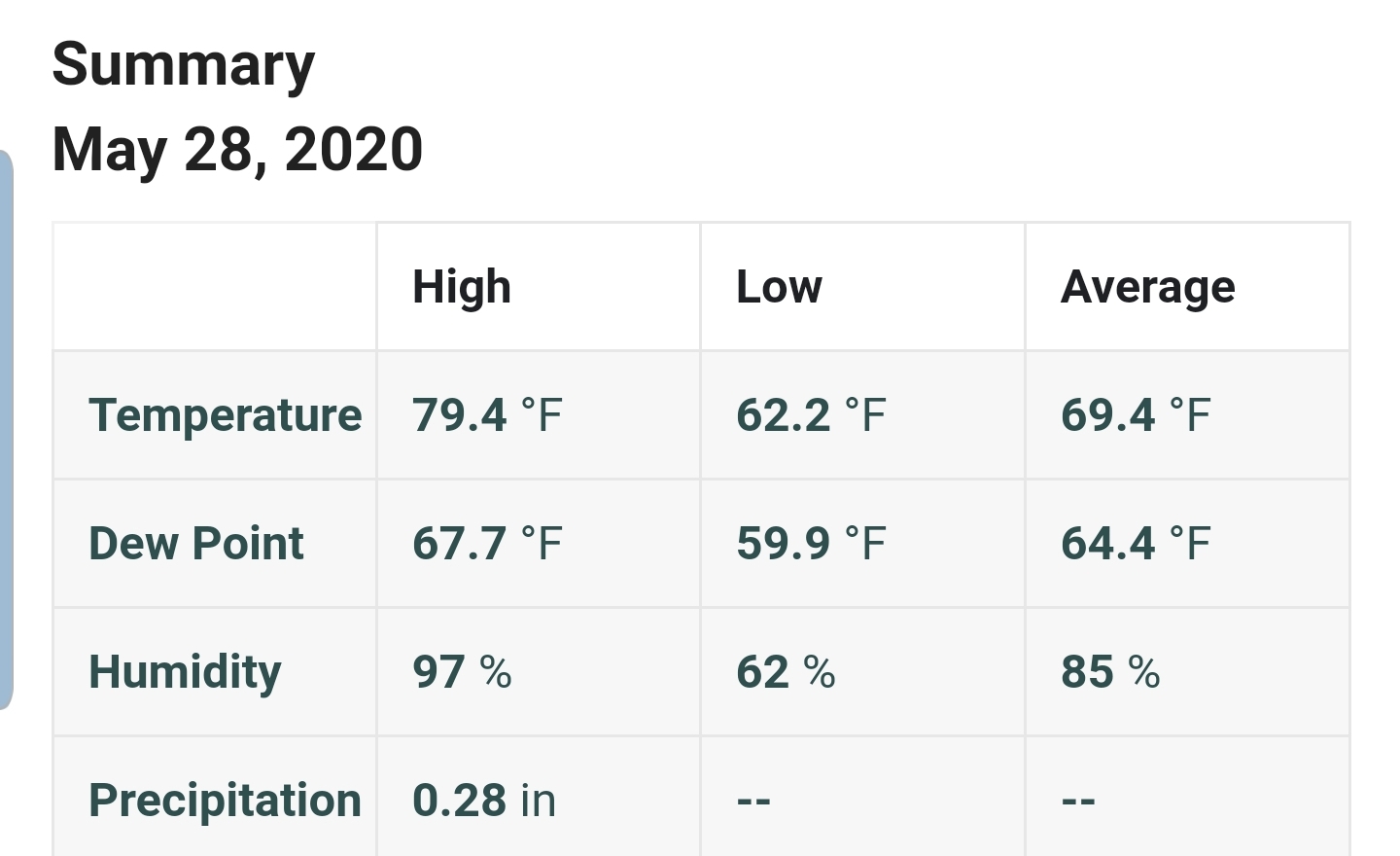Click the low temperature value 62.2 °F
The image size is (1400, 856).
pos(811,415)
